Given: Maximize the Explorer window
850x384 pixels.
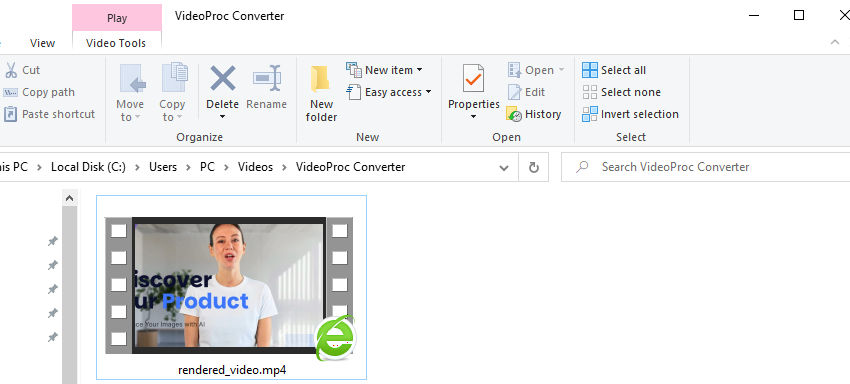Looking at the screenshot, I should click(799, 15).
